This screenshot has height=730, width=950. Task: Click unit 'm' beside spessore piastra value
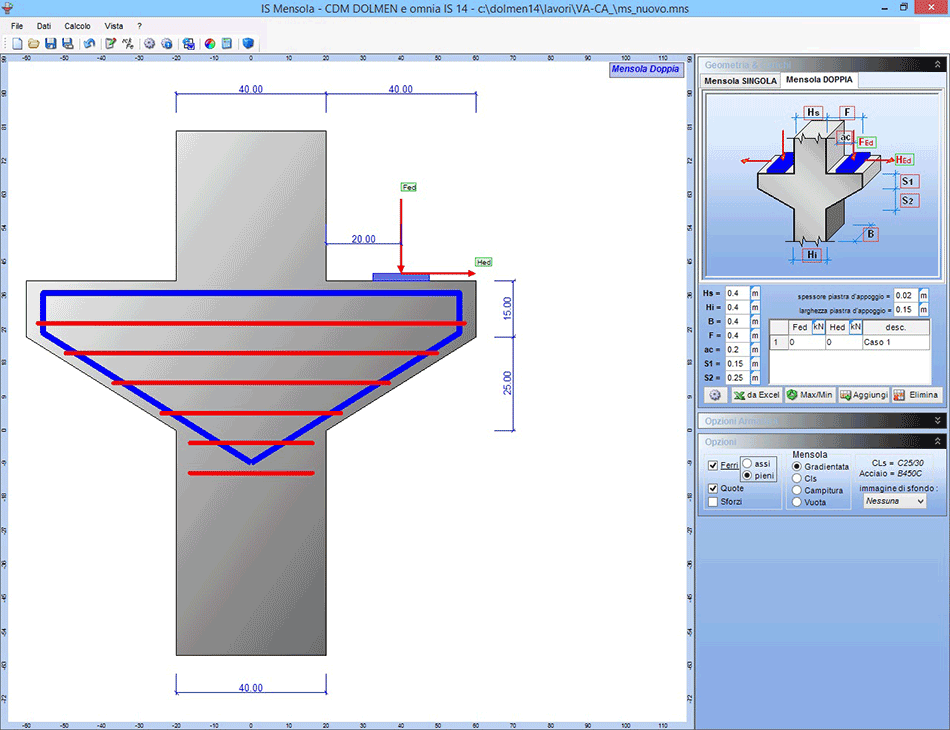point(923,296)
